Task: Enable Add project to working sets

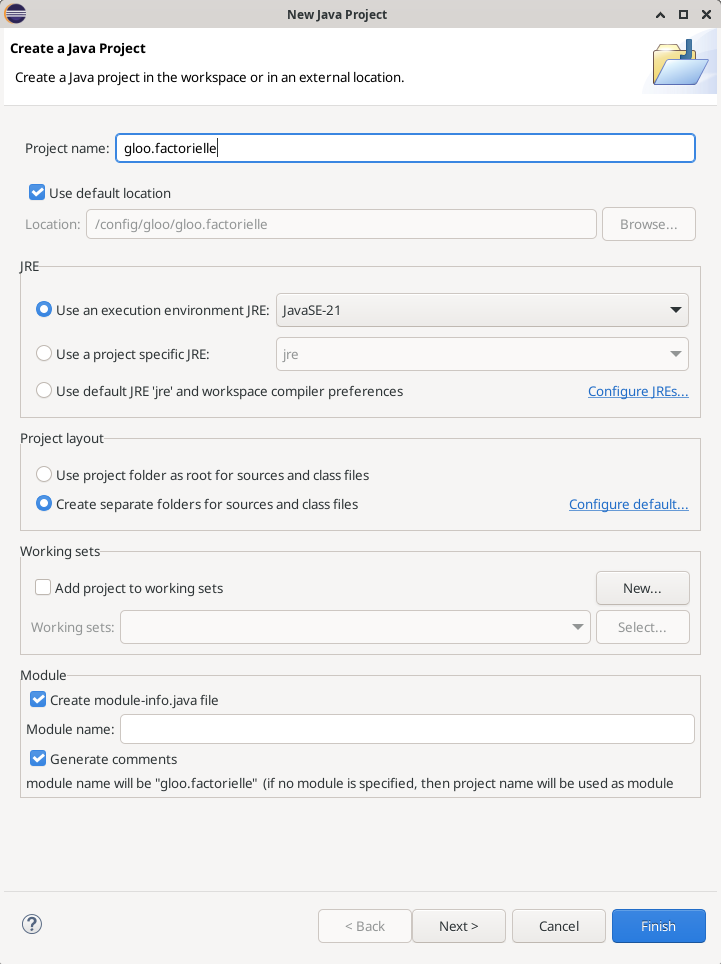Action: 43,587
